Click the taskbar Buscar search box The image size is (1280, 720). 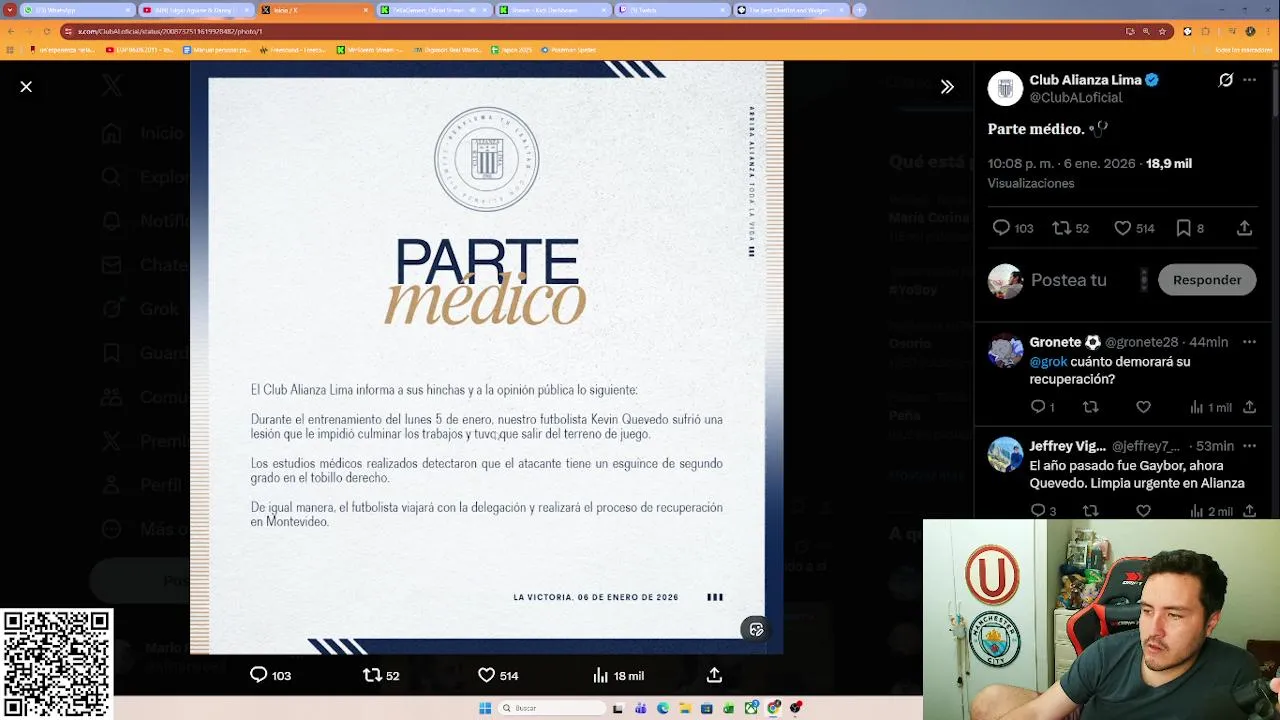click(552, 708)
